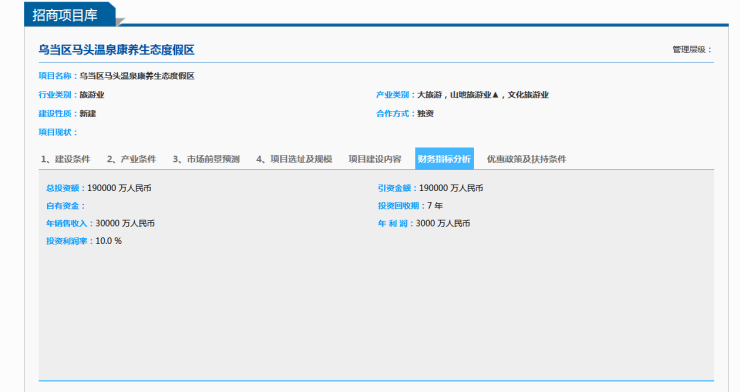Click the 产业类别 value 大旅游，山地旅游业▲，文化旅游业
740x392 pixels.
coord(483,95)
